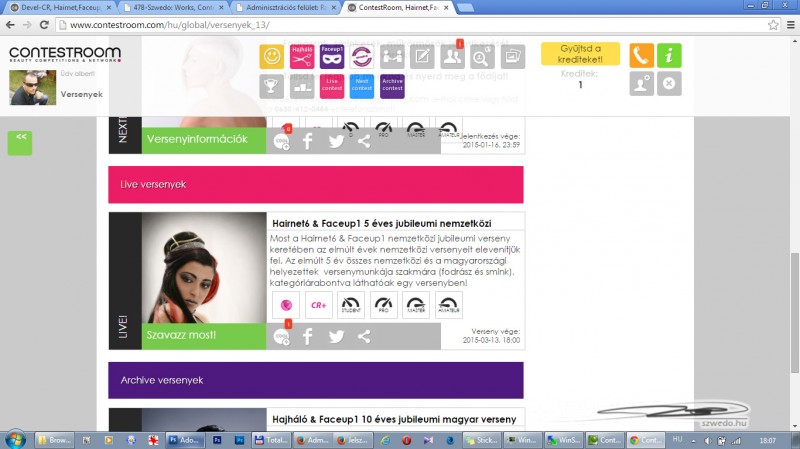Open the grey friends icon with red badge
The image size is (800, 449).
pos(452,56)
